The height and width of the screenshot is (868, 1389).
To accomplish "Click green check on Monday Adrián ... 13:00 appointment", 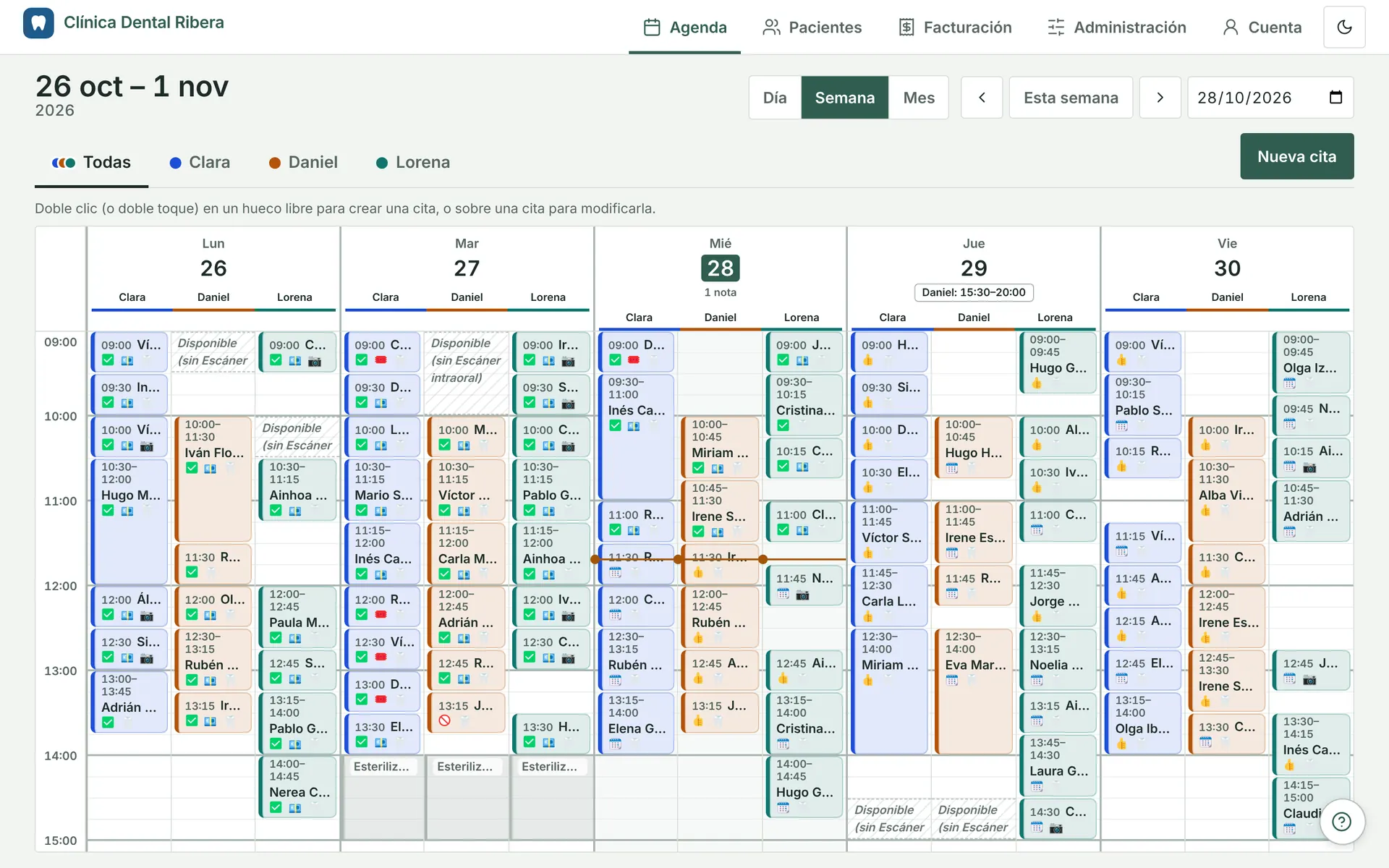I will (x=108, y=723).
